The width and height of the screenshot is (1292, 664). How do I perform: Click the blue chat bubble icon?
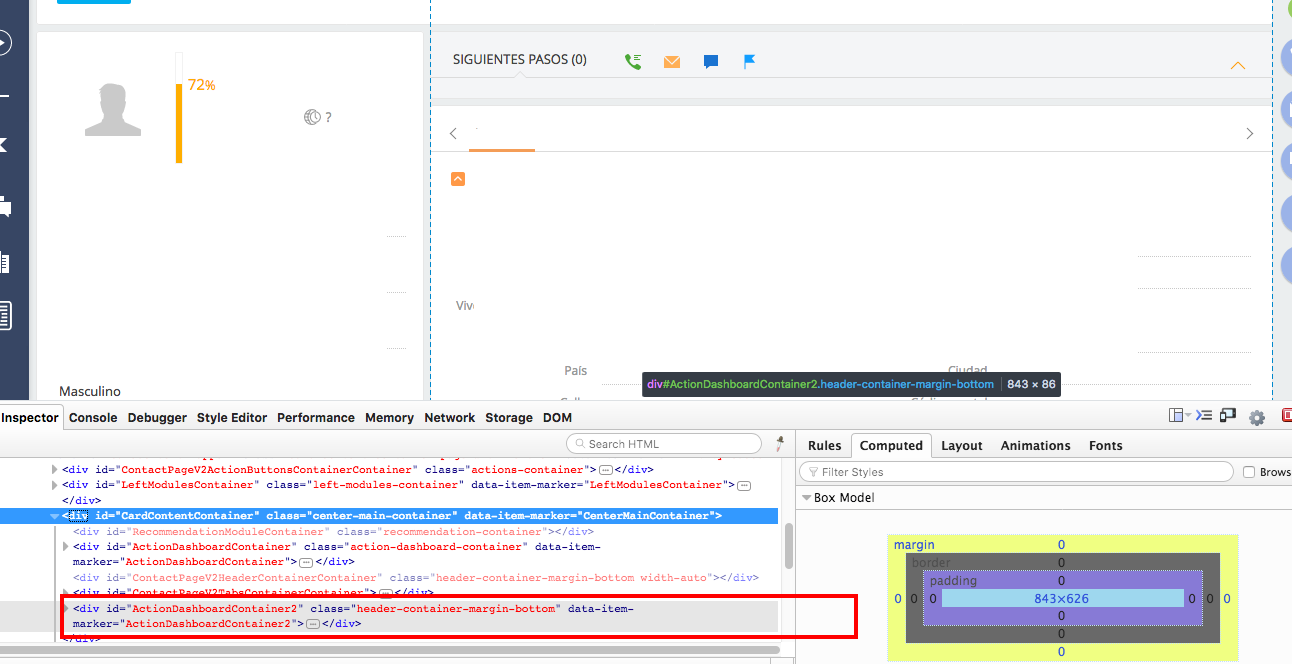[x=711, y=62]
